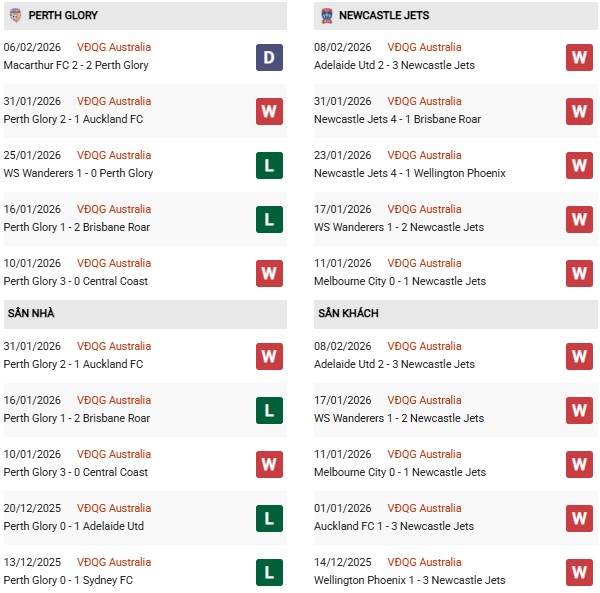Click win badge for Auckland FC 1-3 Newcastle Jets

point(580,518)
